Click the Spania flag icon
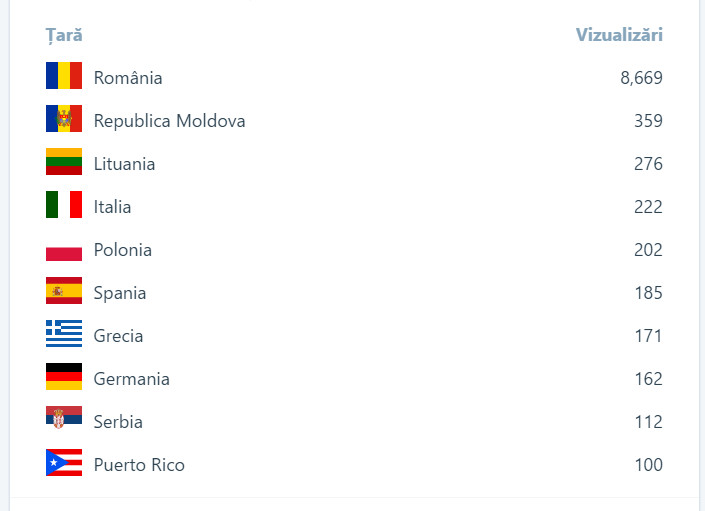The height and width of the screenshot is (511, 705). (64, 292)
